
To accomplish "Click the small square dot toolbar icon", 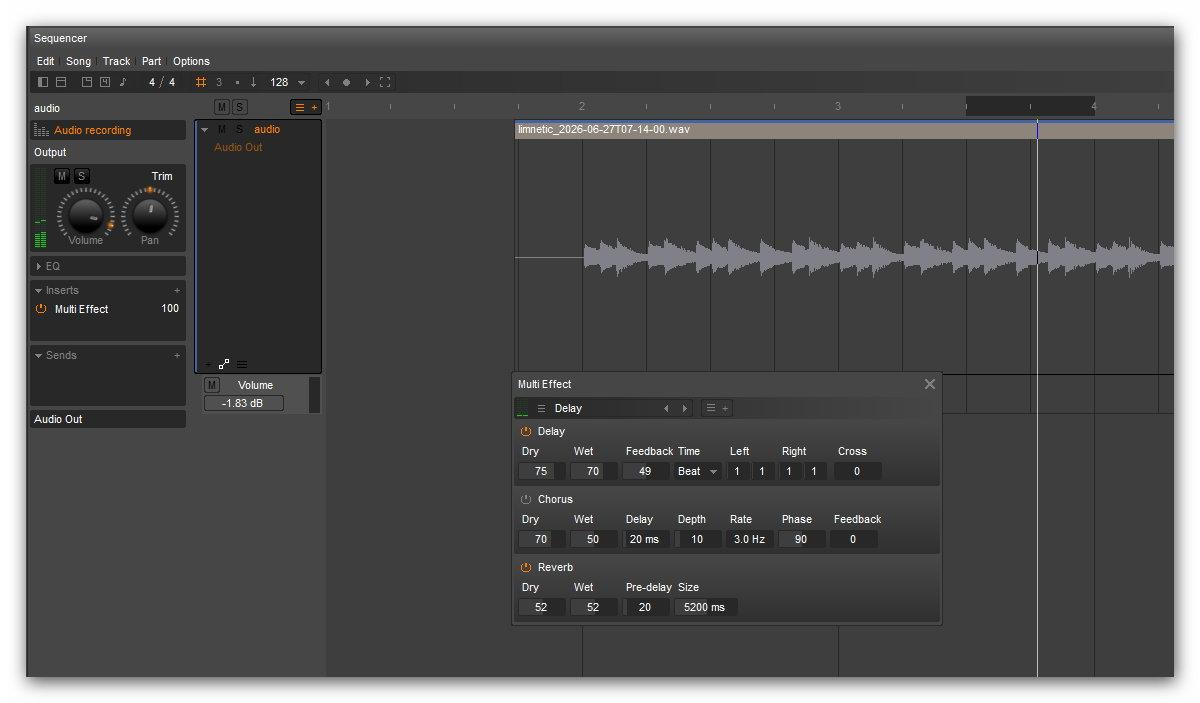I will coord(237,82).
